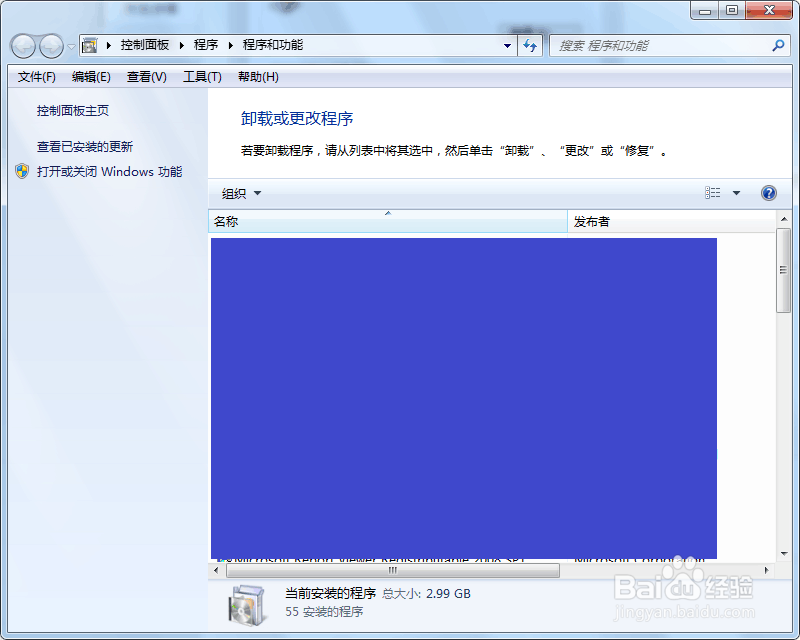Image resolution: width=800 pixels, height=640 pixels.
Task: Click the shield icon beside Windows 功能
Action: click(x=22, y=171)
